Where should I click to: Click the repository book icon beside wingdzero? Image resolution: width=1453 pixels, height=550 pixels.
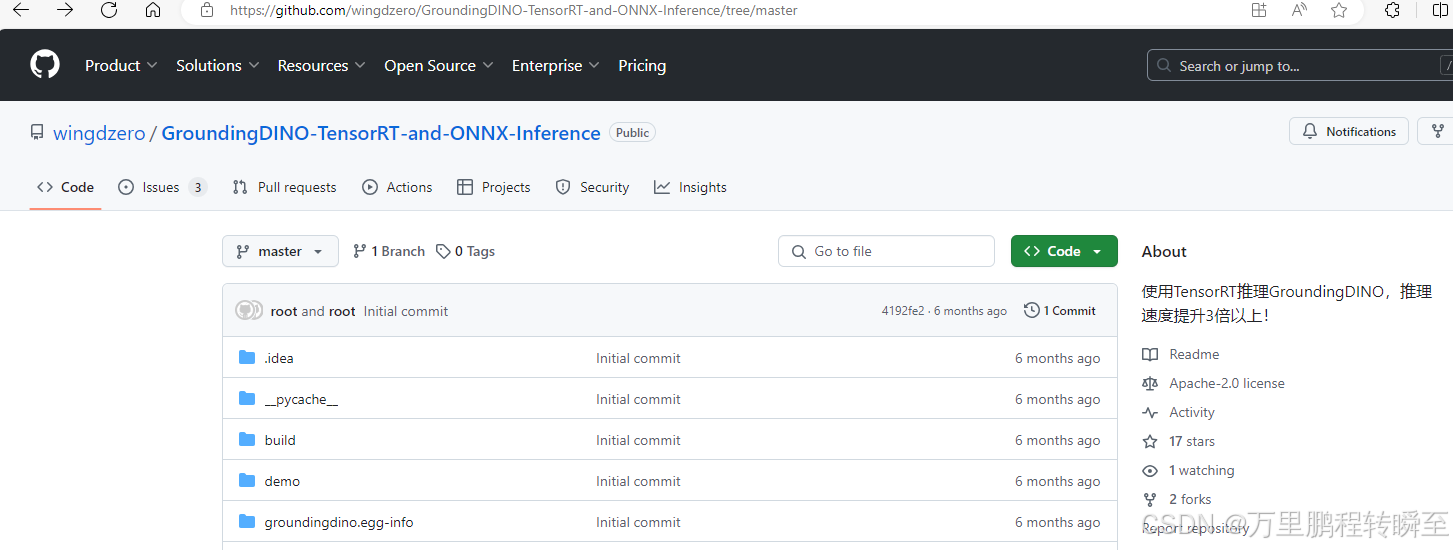(x=37, y=132)
